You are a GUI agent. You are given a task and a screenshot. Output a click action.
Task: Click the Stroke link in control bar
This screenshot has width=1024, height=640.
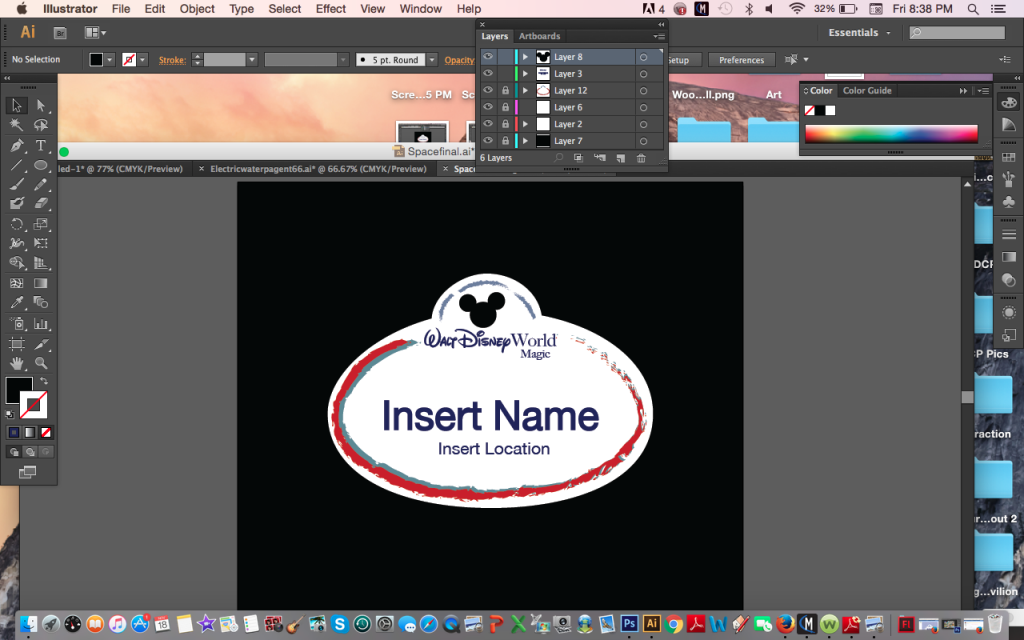coord(172,60)
